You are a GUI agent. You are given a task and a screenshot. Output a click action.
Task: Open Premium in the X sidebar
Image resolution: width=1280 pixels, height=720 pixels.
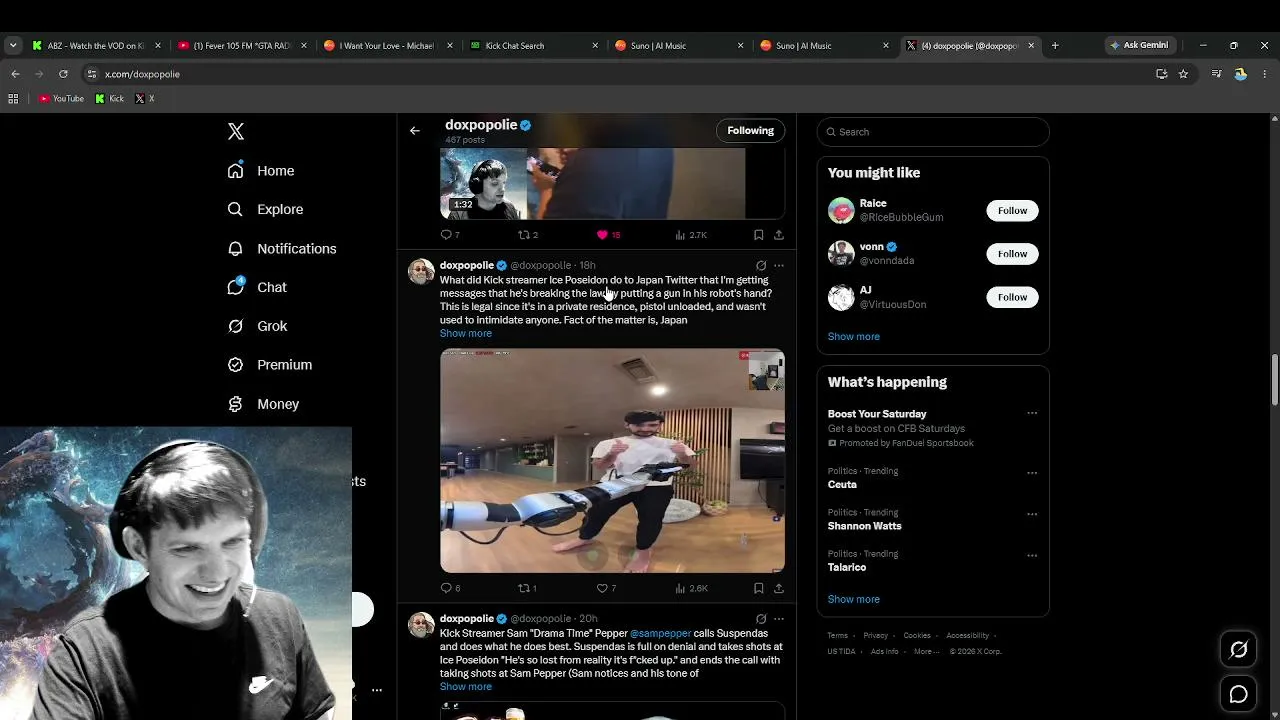pyautogui.click(x=270, y=365)
